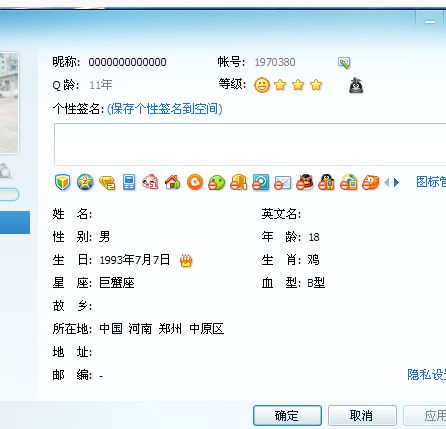Click the envelope mail icon

283,183
